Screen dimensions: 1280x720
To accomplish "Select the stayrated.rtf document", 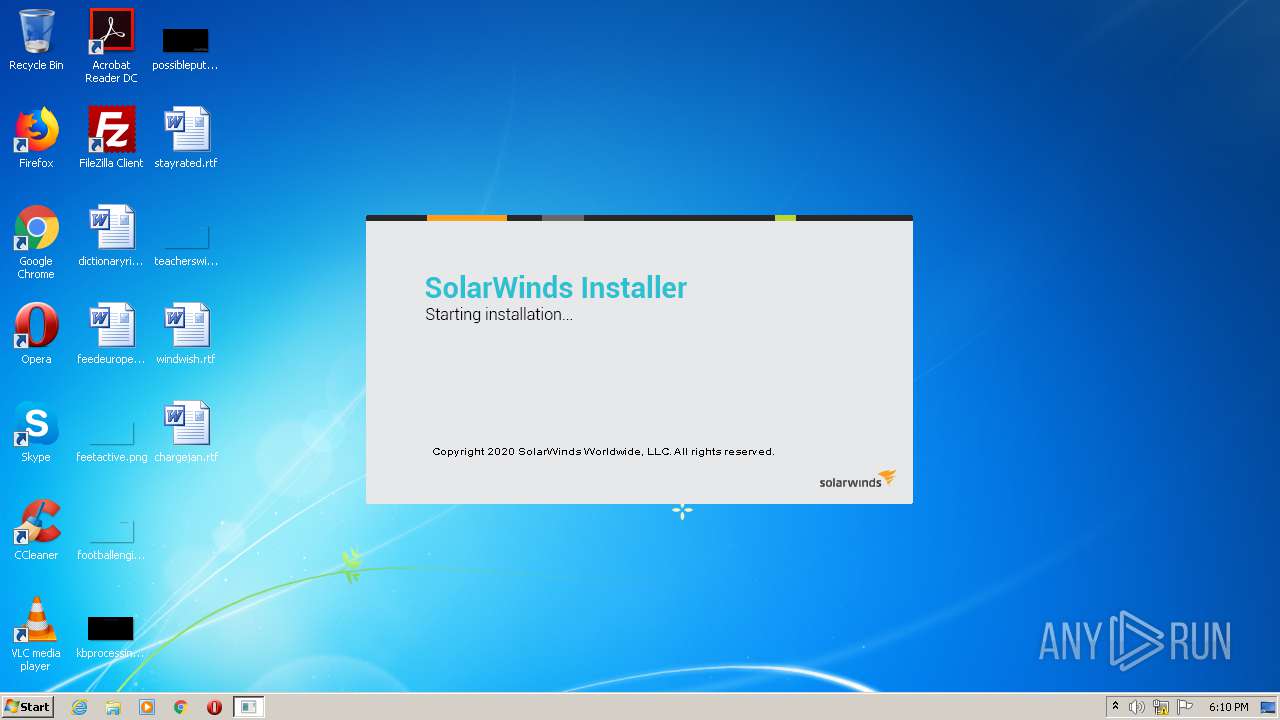I will coord(185,138).
